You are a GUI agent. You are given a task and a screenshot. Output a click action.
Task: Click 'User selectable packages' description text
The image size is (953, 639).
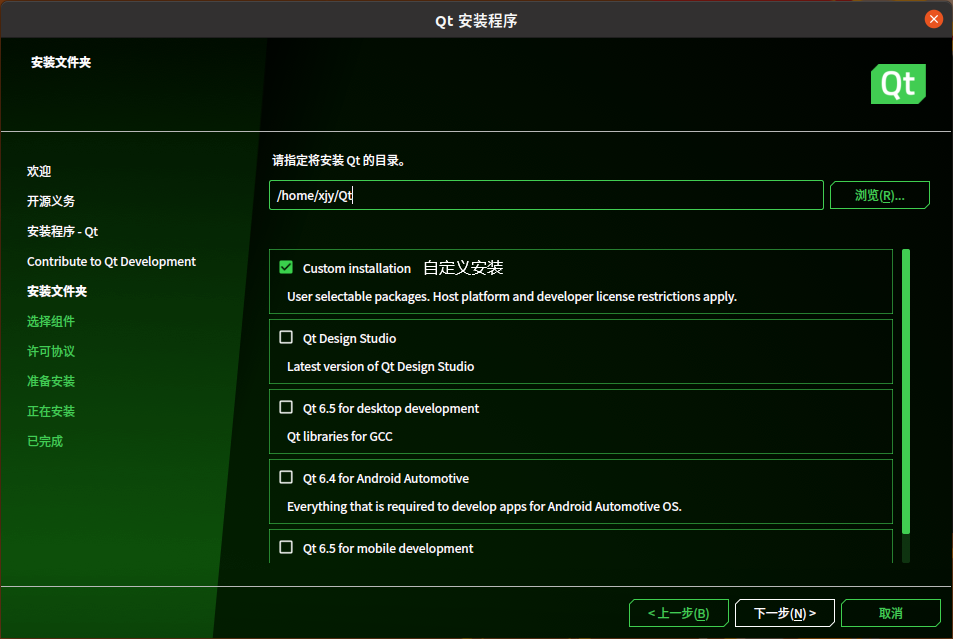point(512,297)
